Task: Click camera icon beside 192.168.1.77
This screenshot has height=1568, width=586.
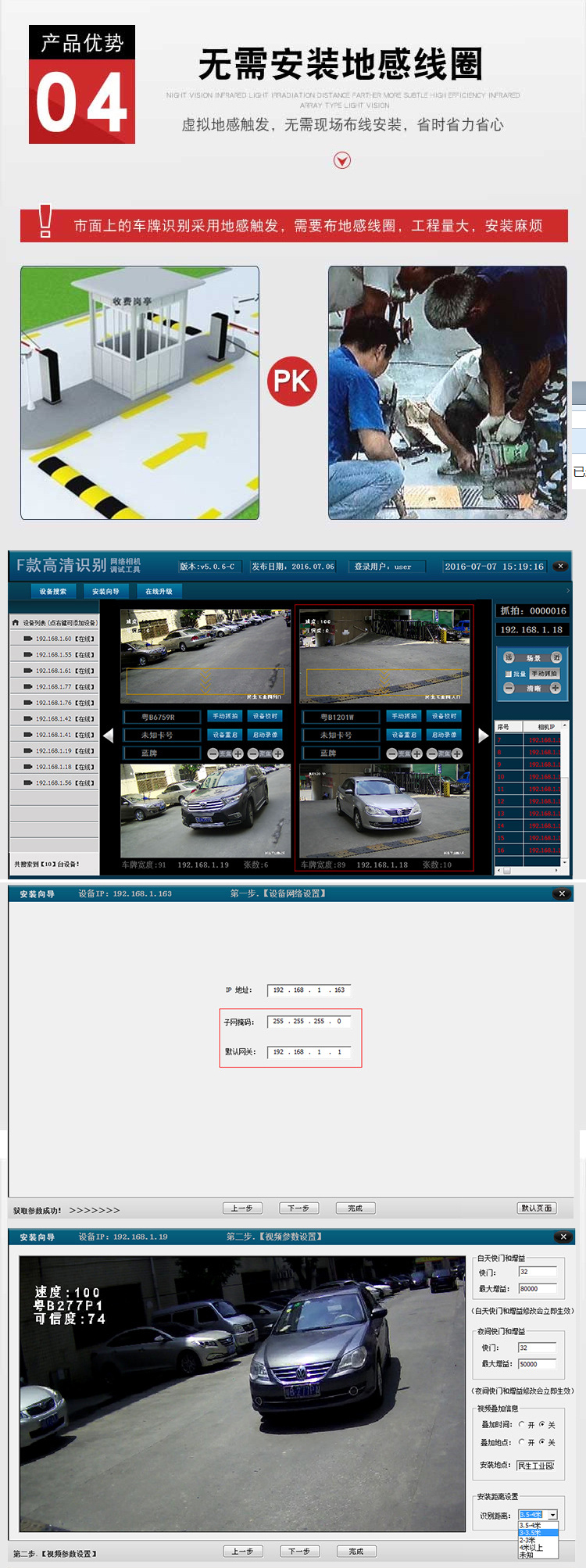Action: tap(28, 687)
